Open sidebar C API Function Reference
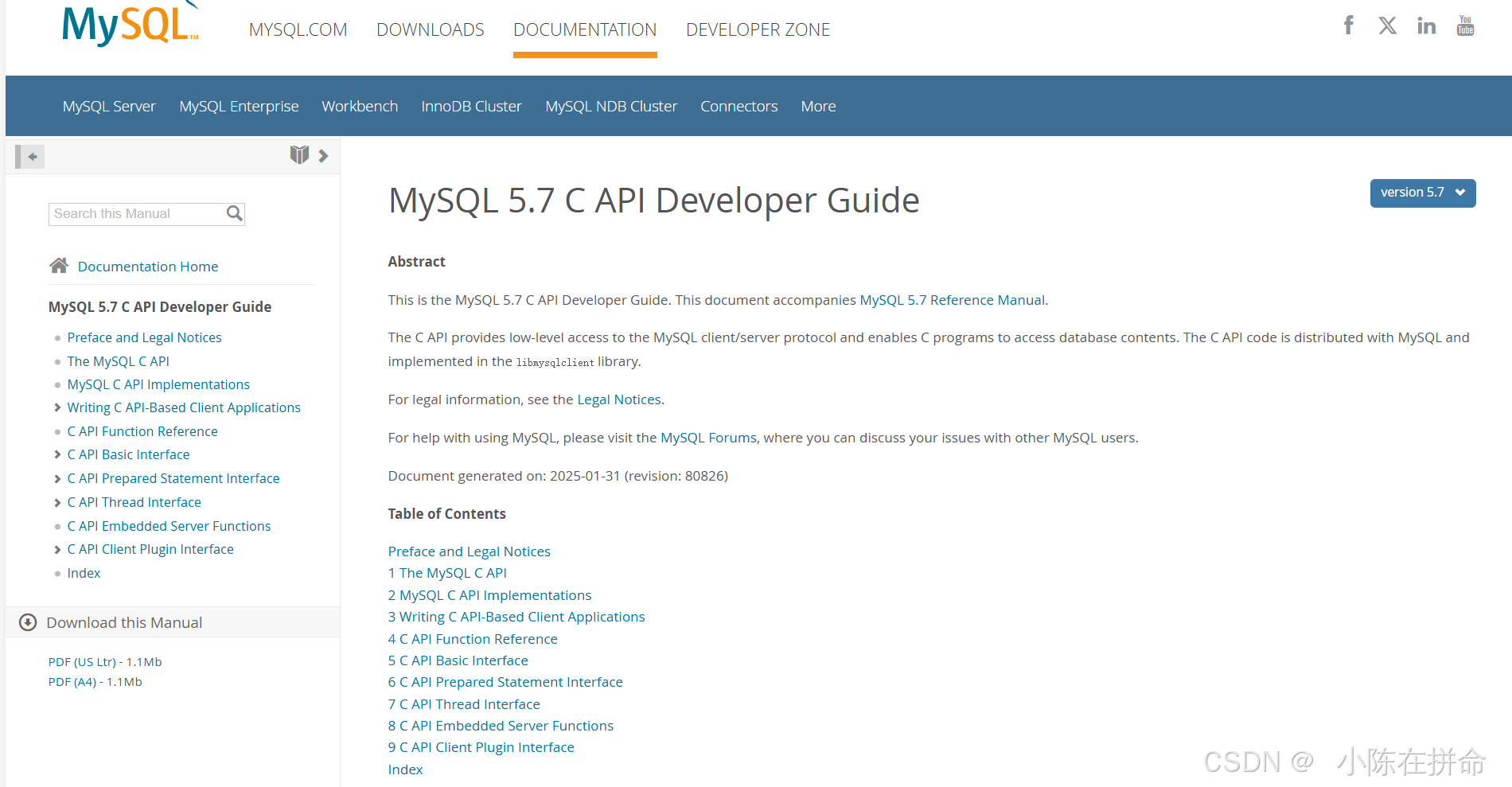The width and height of the screenshot is (1512, 787). point(142,431)
